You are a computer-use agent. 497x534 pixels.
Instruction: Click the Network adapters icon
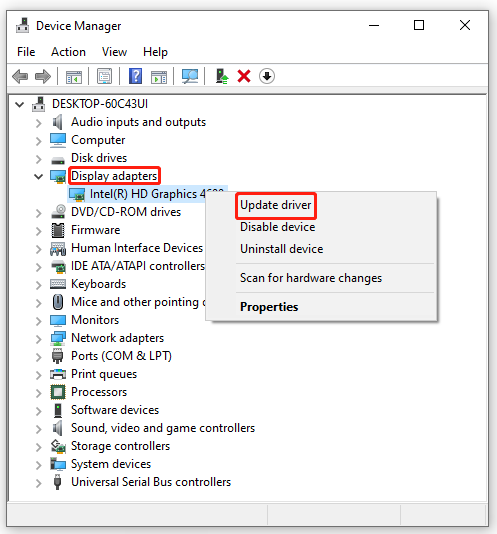click(x=58, y=338)
